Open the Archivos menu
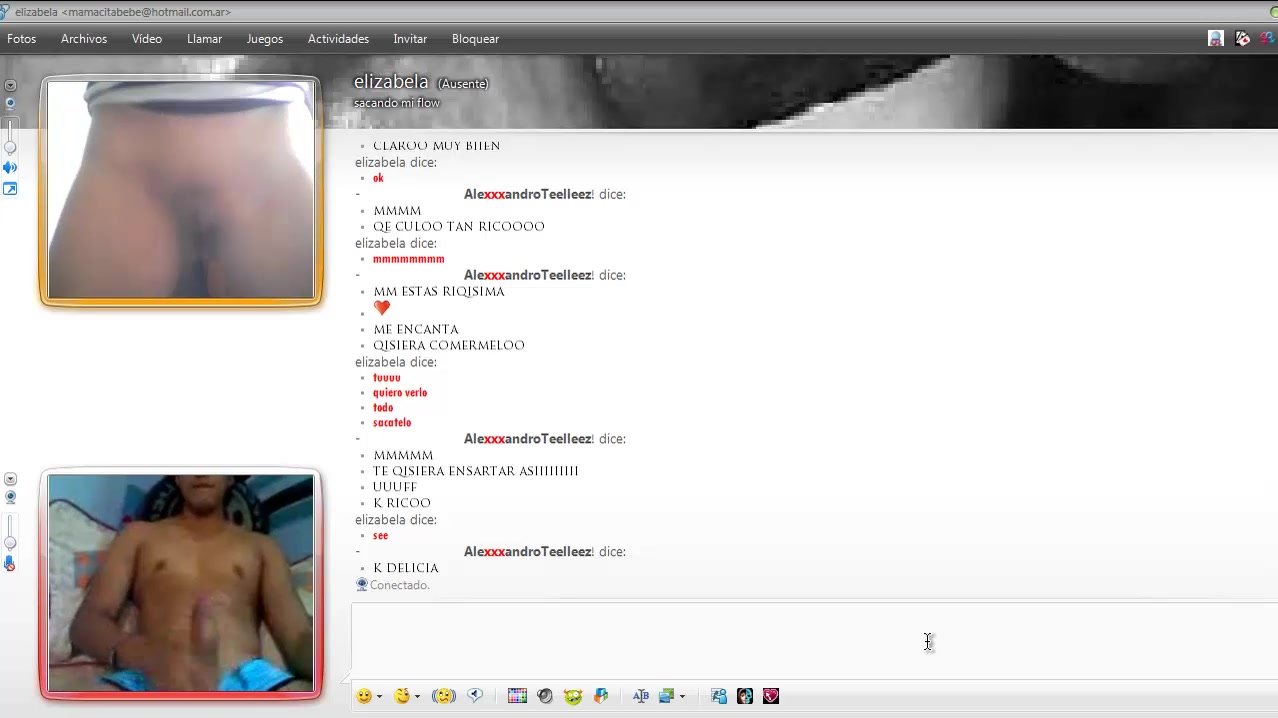1278x718 pixels. point(84,39)
